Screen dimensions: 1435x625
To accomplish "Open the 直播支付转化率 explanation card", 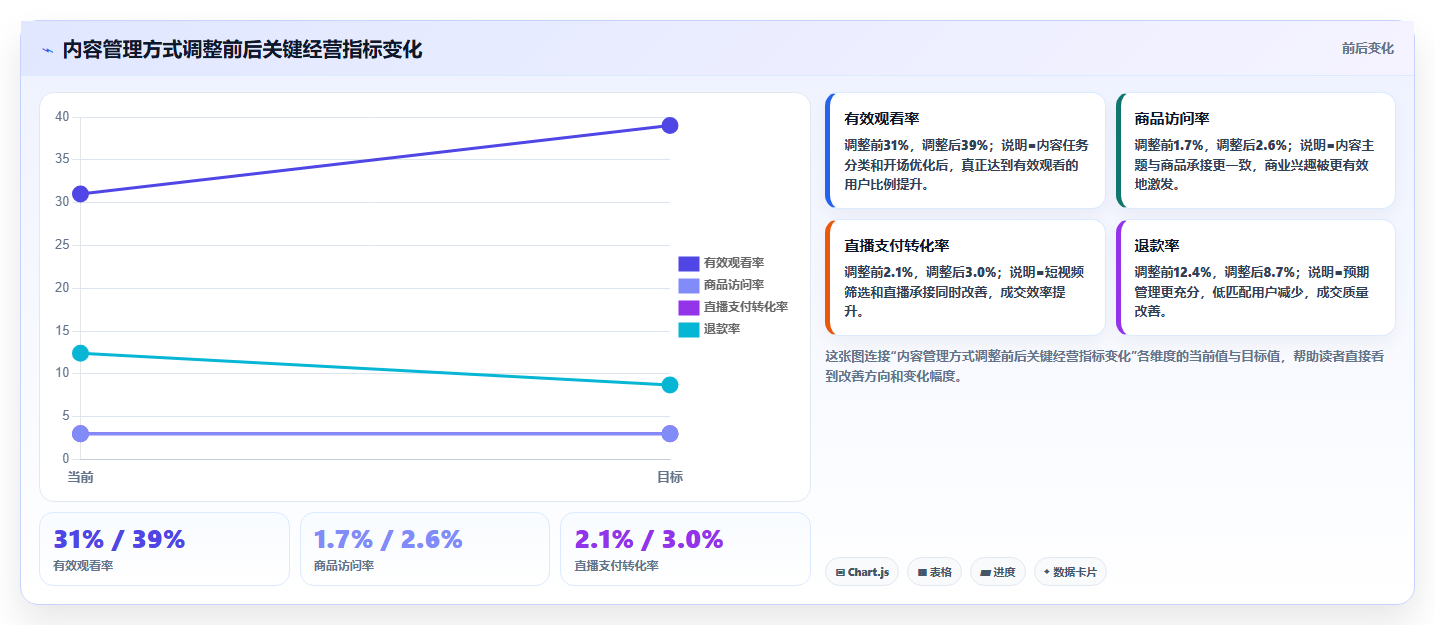I will [x=965, y=277].
